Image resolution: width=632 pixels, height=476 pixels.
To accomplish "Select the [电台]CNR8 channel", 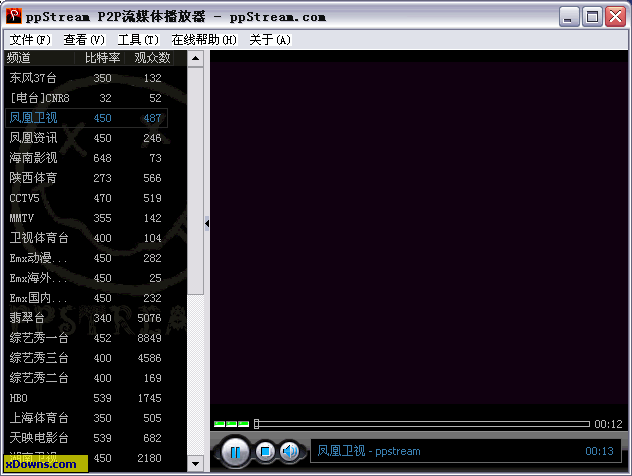I will click(86, 98).
